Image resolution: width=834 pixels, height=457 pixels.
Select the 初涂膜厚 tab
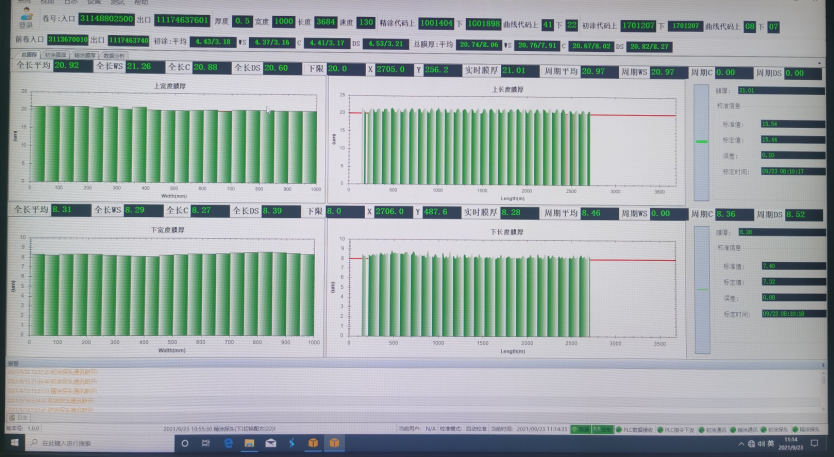pyautogui.click(x=56, y=54)
